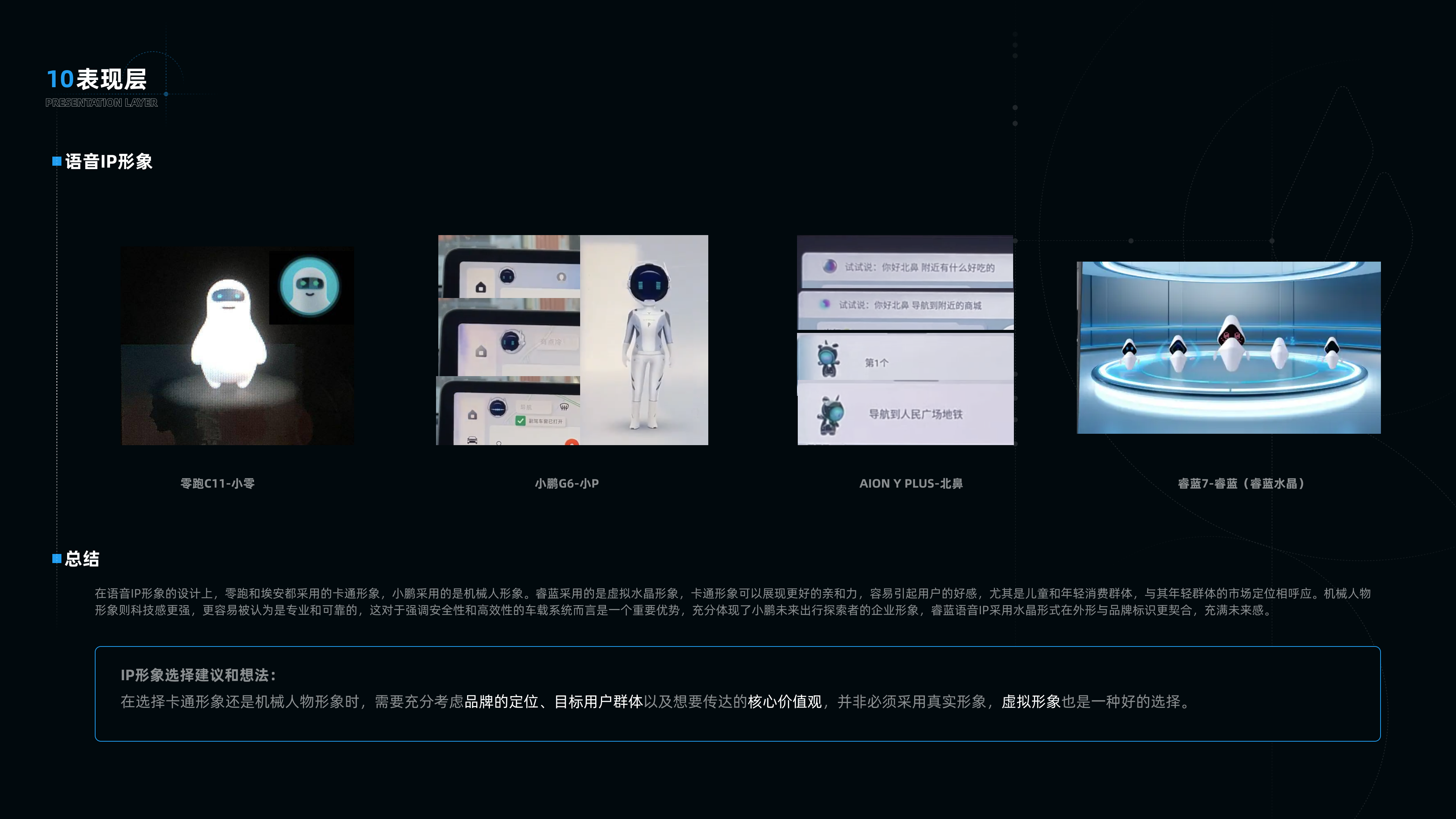
Task: Click the profile icon in top XPeng screen
Action: (x=561, y=277)
